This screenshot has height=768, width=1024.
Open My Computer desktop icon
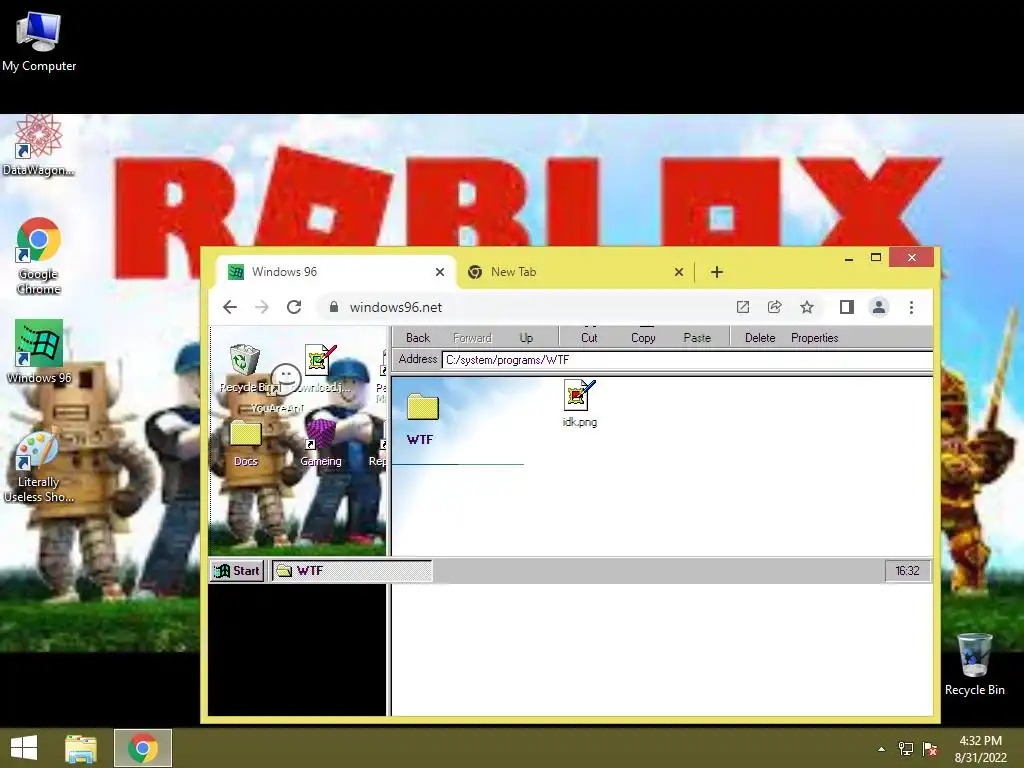[39, 42]
